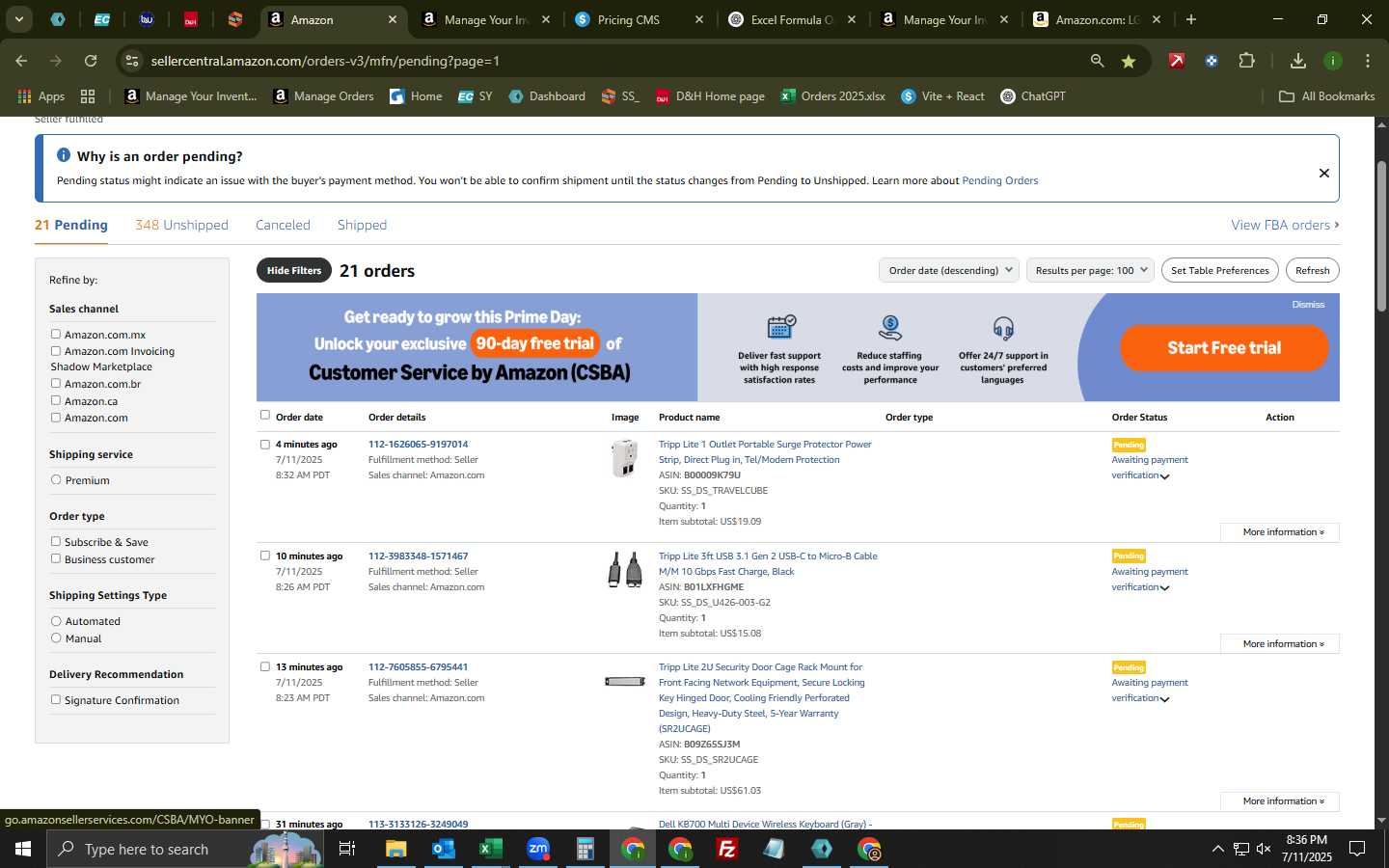Open a new browser tab
Screen dimensions: 1389x868
[1191, 19]
